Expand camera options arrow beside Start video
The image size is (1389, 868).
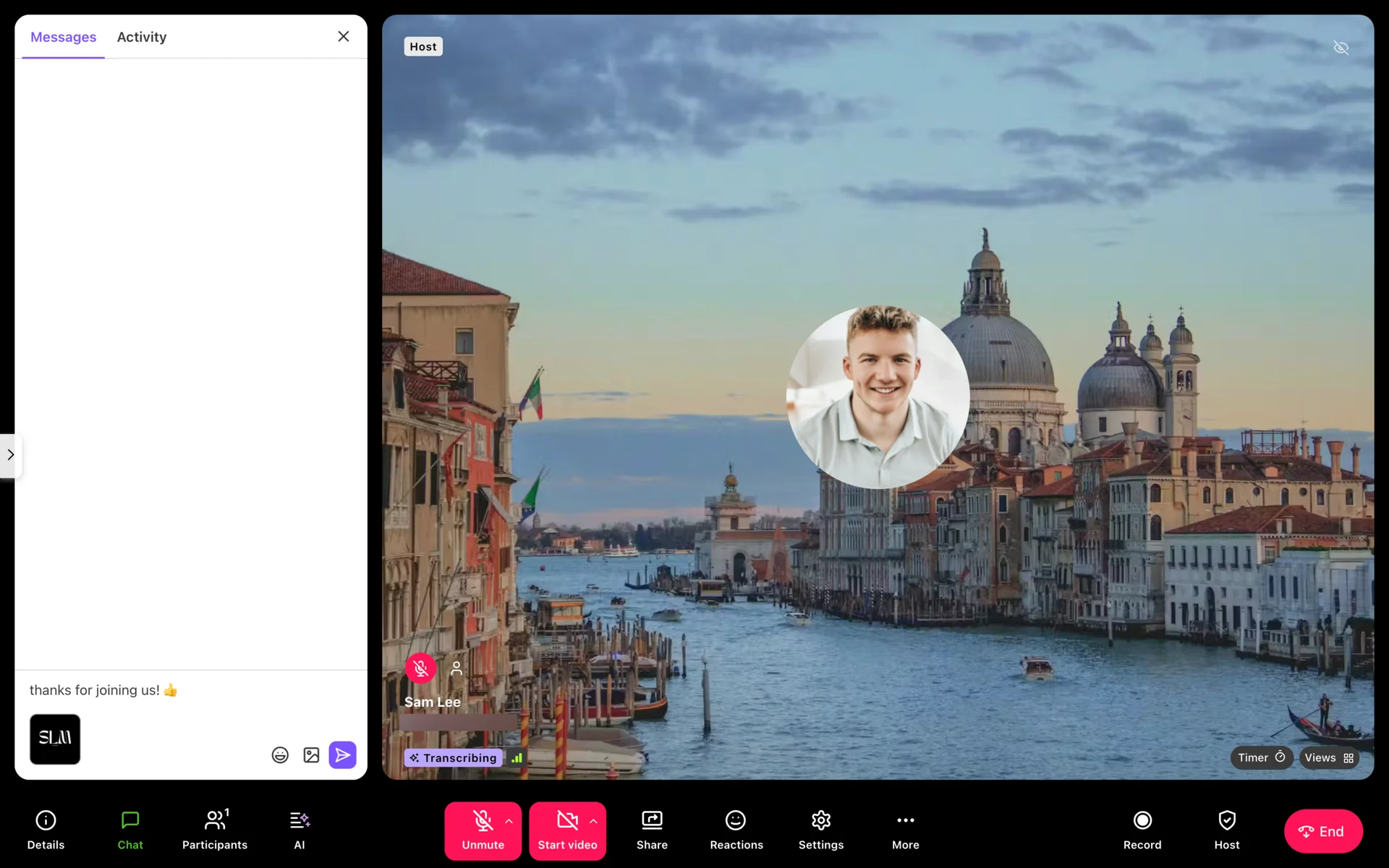[x=594, y=821]
